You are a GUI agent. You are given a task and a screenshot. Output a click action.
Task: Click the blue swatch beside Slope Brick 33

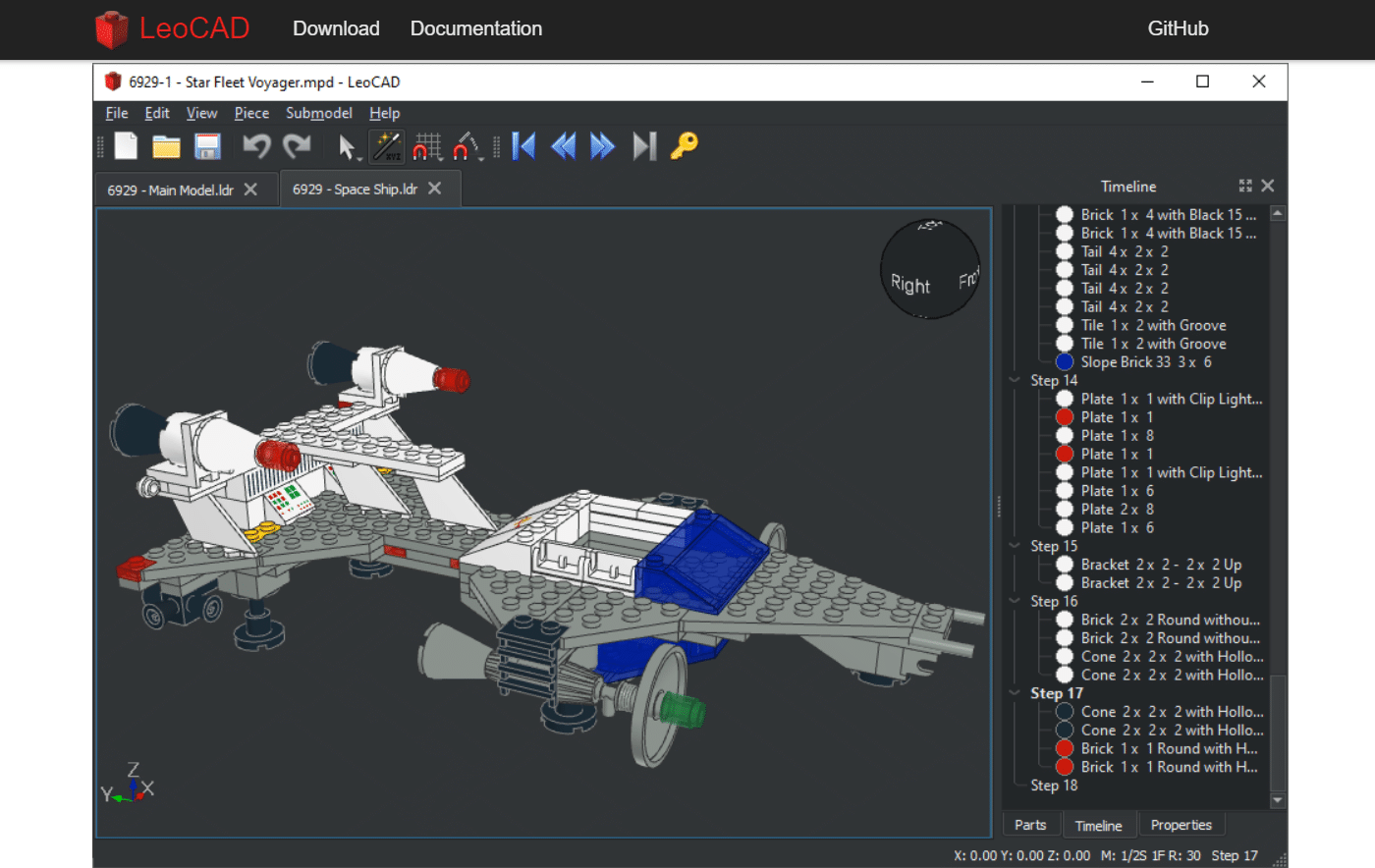click(x=1065, y=362)
